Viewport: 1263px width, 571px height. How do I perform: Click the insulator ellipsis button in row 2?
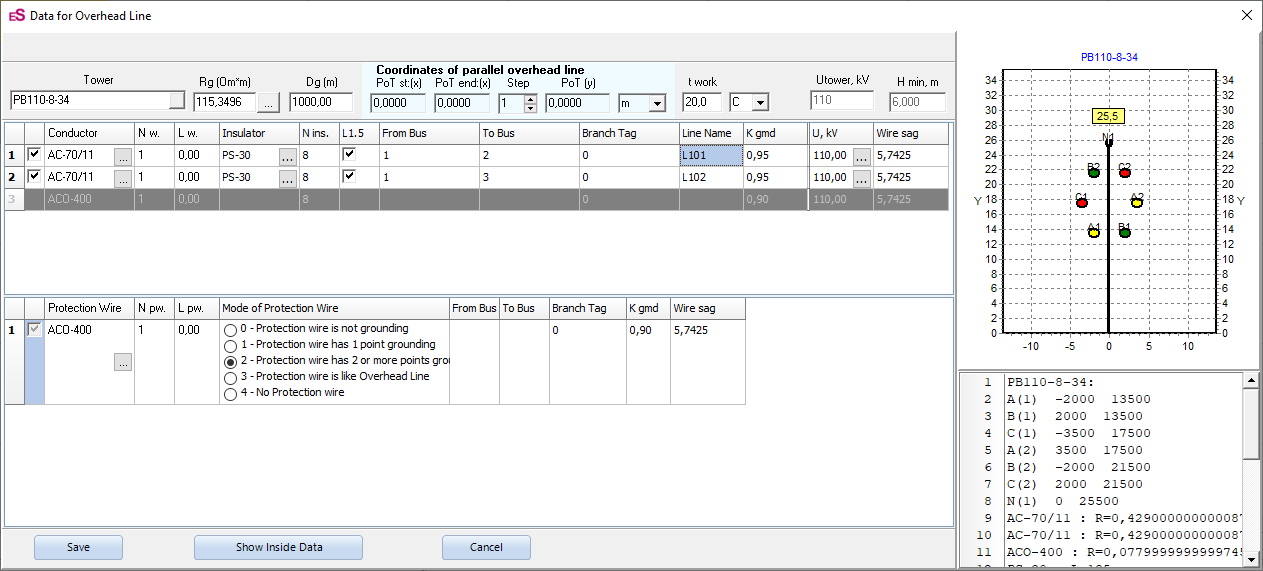(x=287, y=178)
